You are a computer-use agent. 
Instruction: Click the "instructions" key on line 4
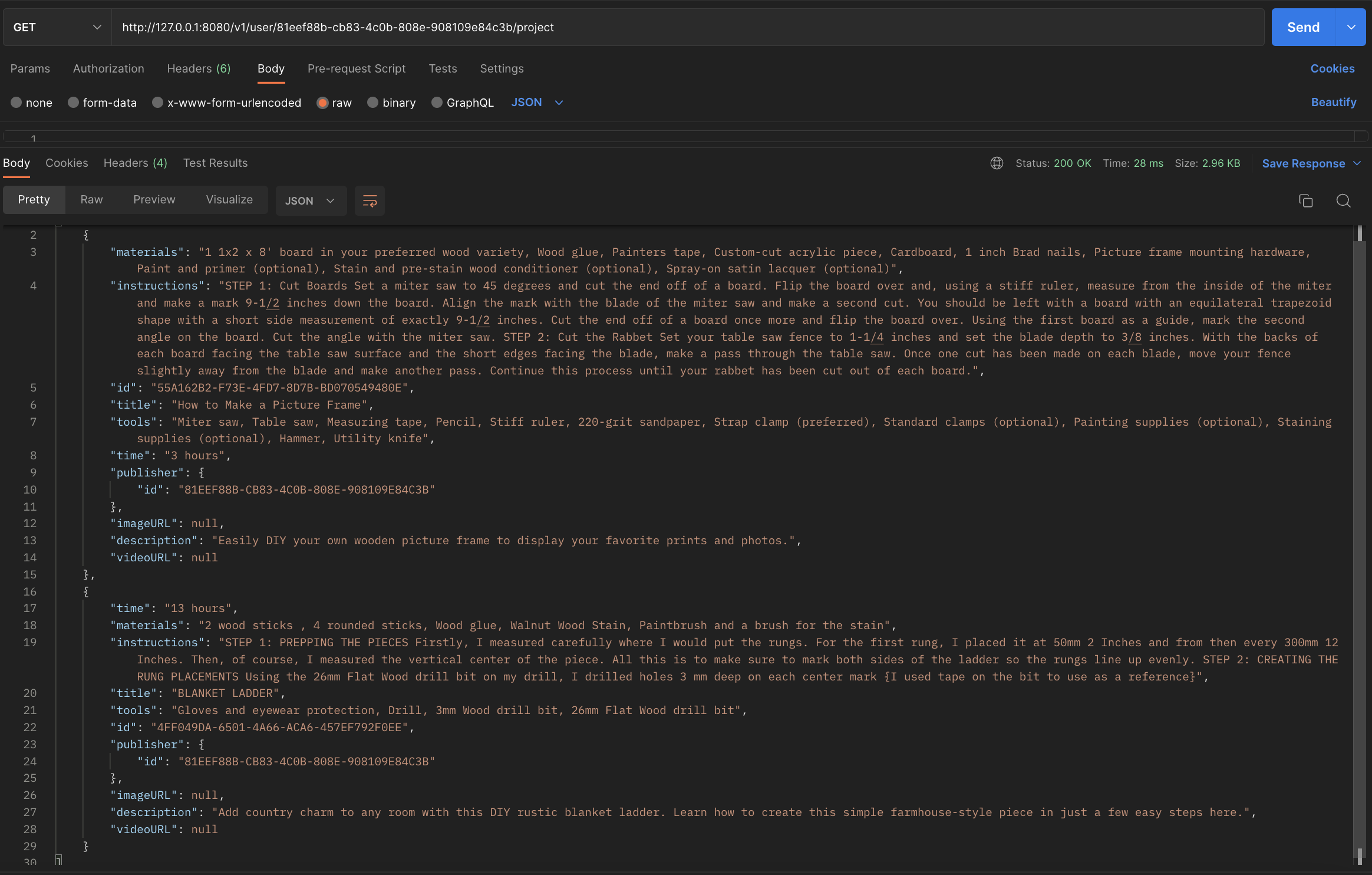157,286
